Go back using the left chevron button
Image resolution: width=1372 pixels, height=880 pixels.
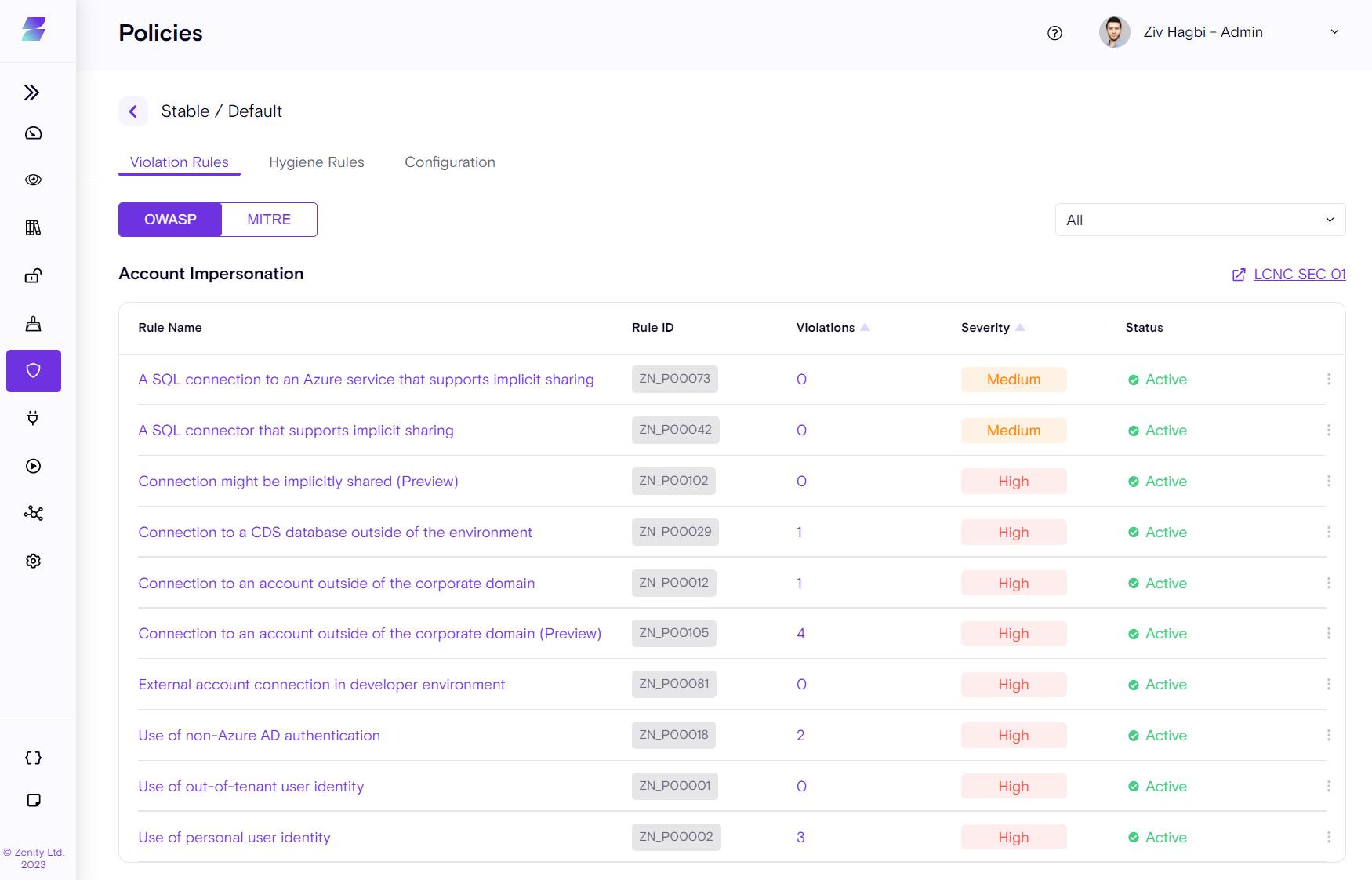pyautogui.click(x=133, y=111)
